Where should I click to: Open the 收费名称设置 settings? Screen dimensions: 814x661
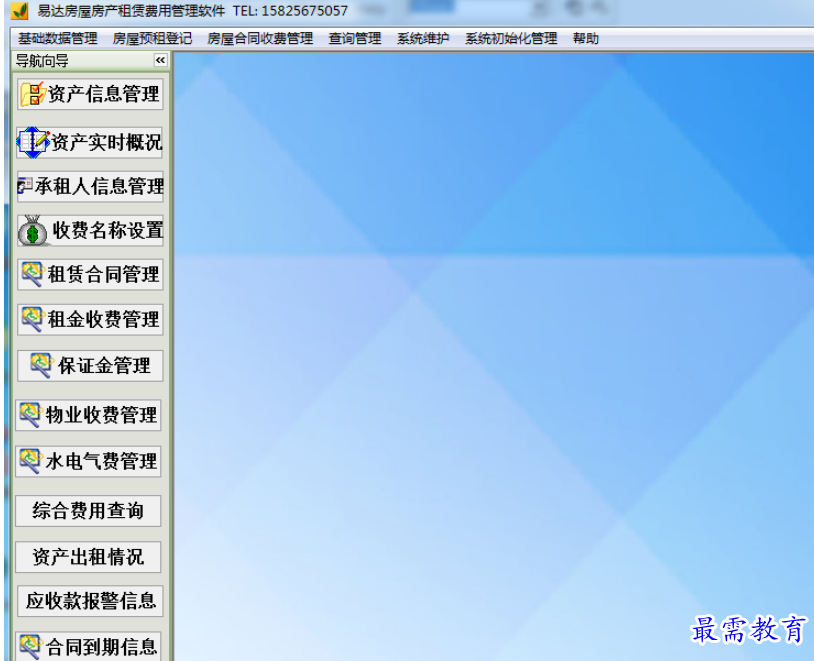click(108, 230)
